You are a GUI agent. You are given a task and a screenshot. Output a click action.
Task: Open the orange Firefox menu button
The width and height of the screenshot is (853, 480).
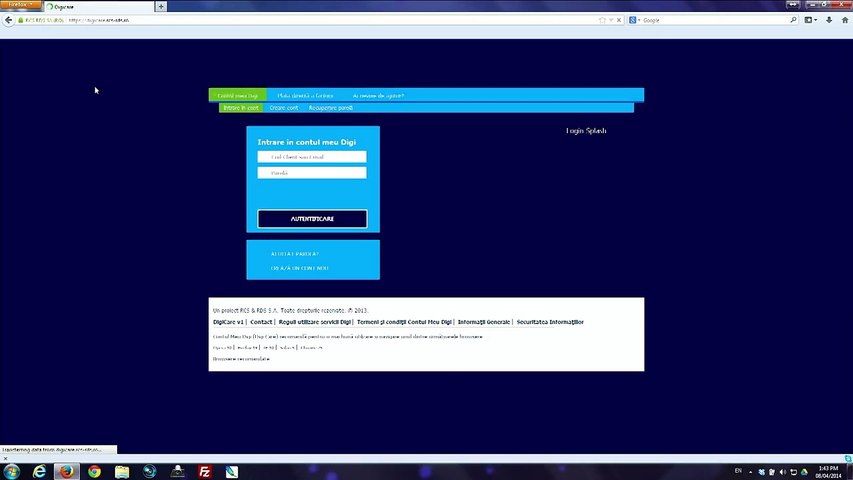21,5
